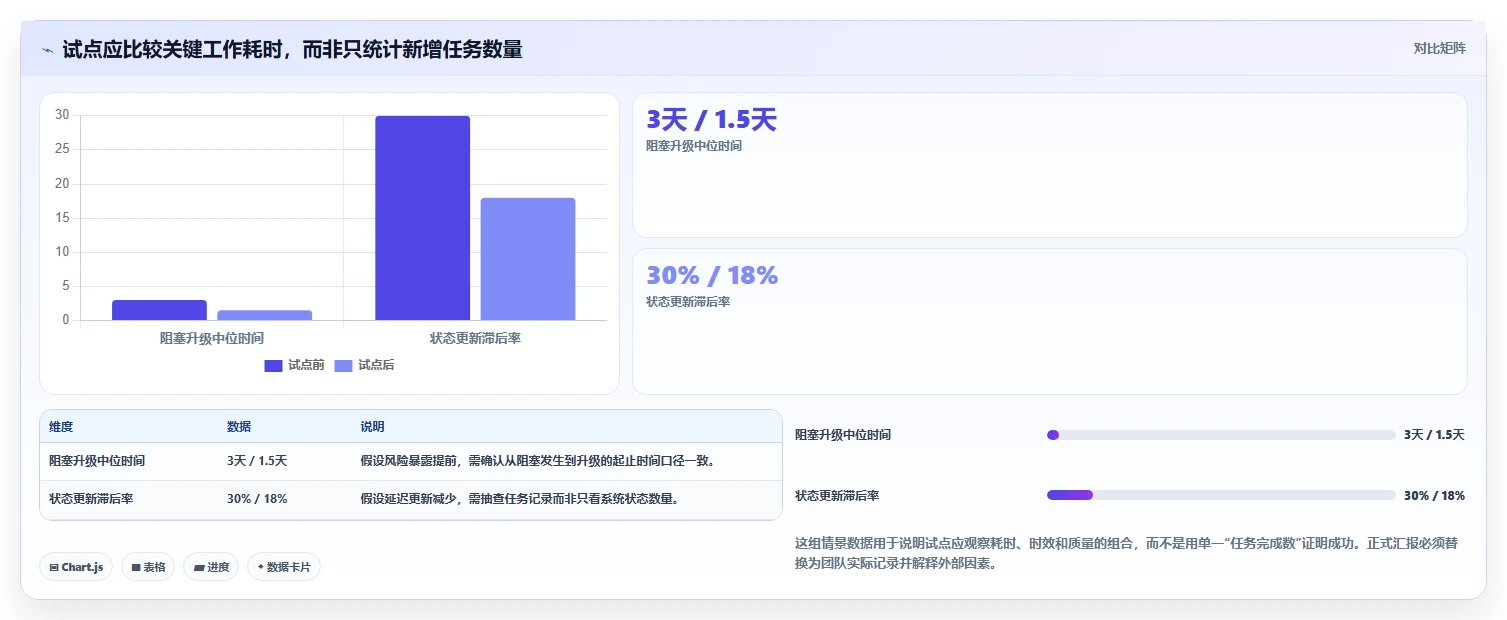Click the 30% / 18% data card value
Image resolution: width=1507 pixels, height=620 pixels.
tap(712, 275)
